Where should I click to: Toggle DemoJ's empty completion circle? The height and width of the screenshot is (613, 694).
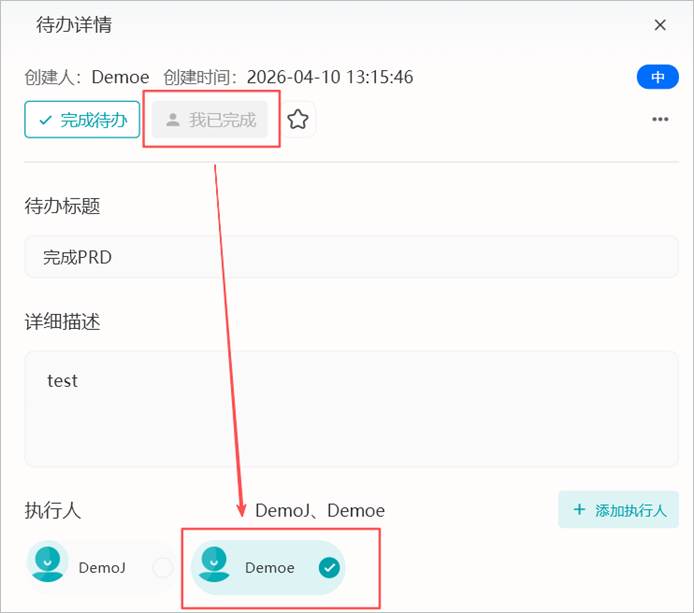162,567
